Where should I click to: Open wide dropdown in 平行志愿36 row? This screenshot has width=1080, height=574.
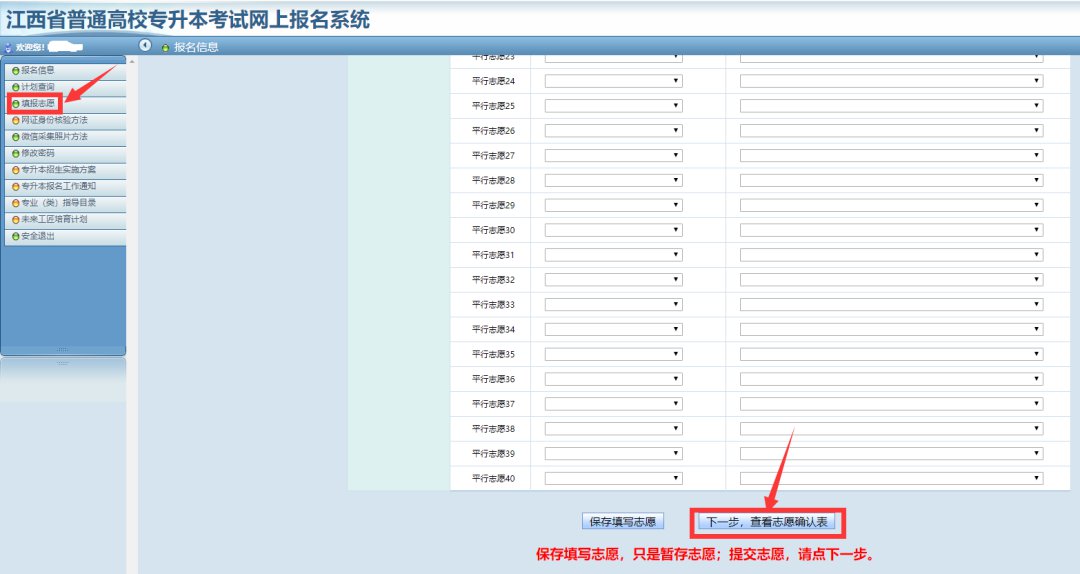891,378
